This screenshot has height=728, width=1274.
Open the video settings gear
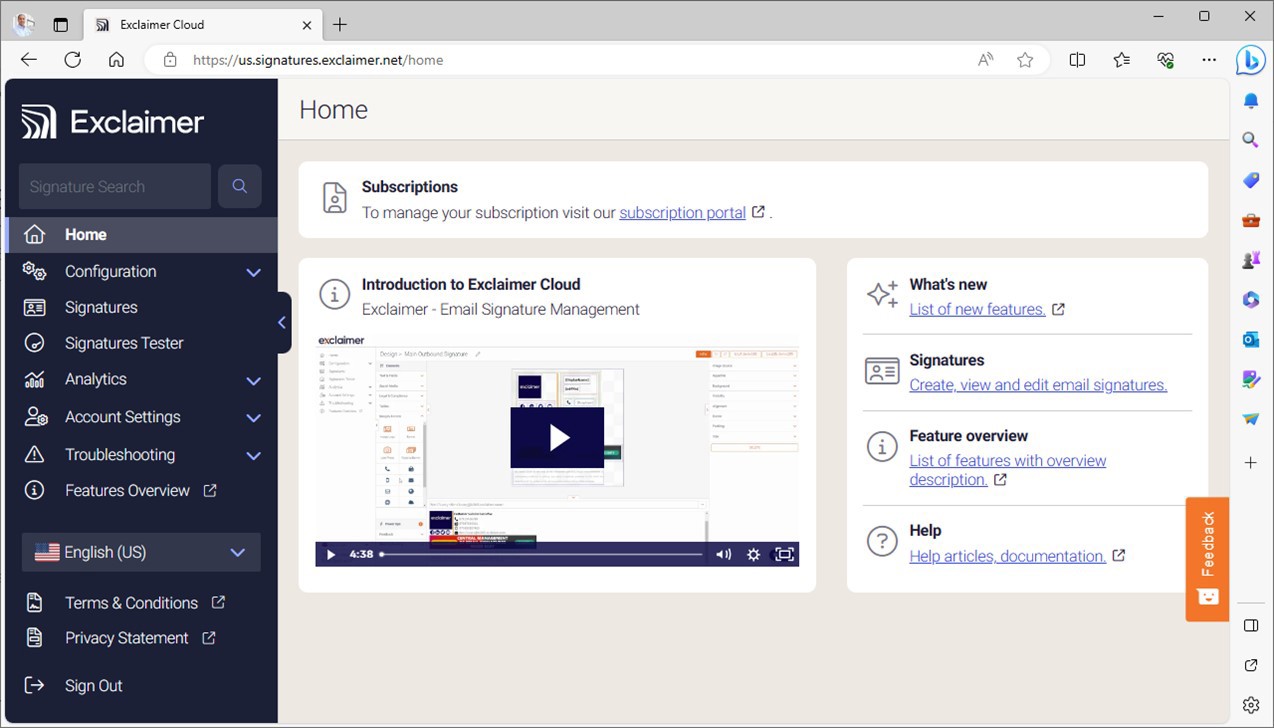click(754, 554)
